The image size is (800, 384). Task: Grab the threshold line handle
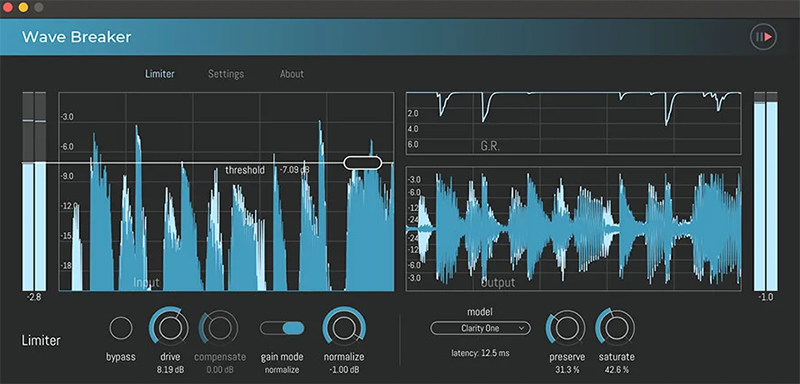point(363,163)
